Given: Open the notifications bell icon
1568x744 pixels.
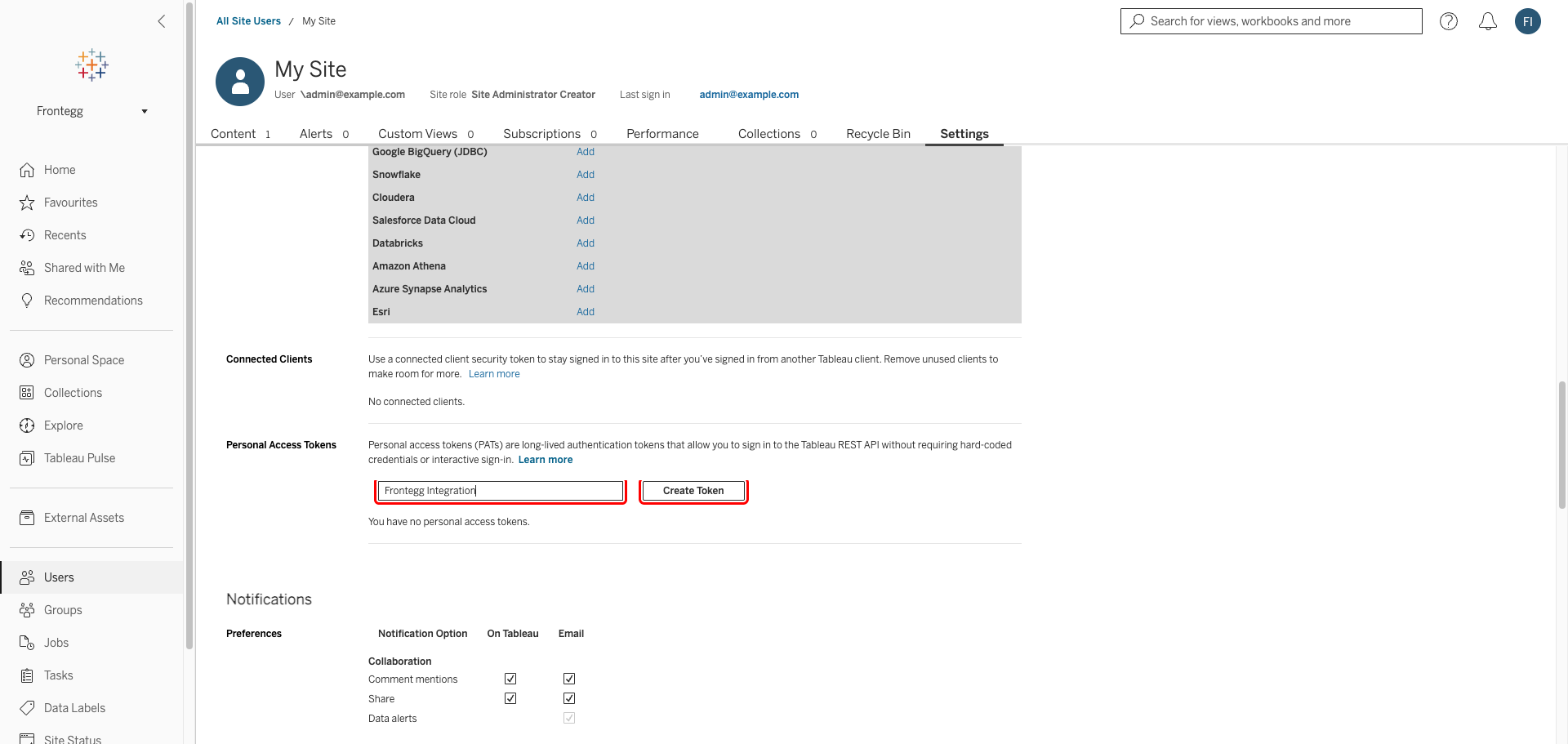Looking at the screenshot, I should pos(1488,21).
